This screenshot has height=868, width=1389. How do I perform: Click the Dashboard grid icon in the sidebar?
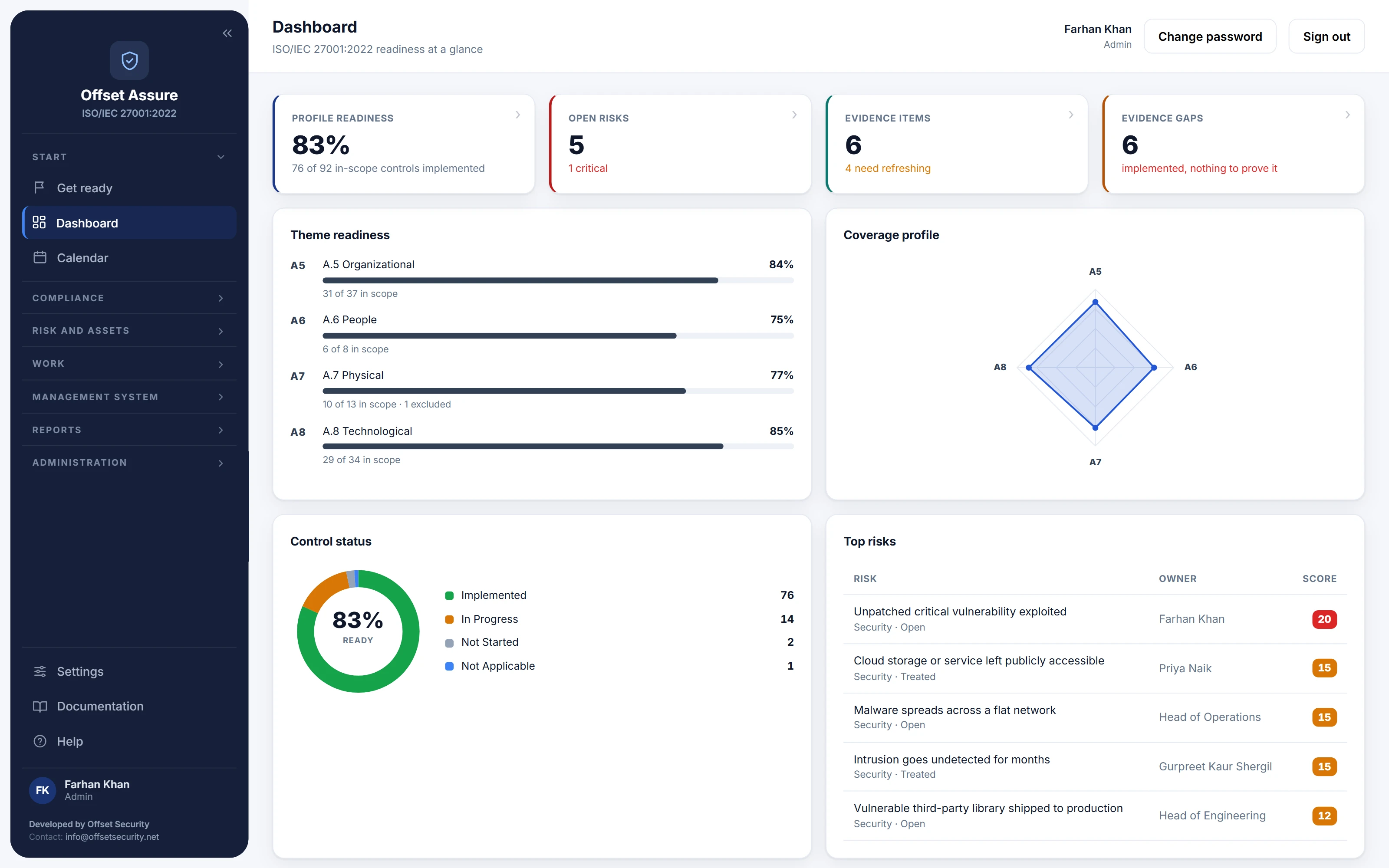(x=39, y=223)
